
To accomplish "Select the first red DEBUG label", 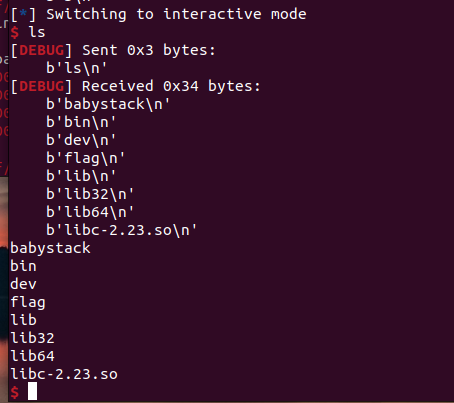I will pos(42,50).
